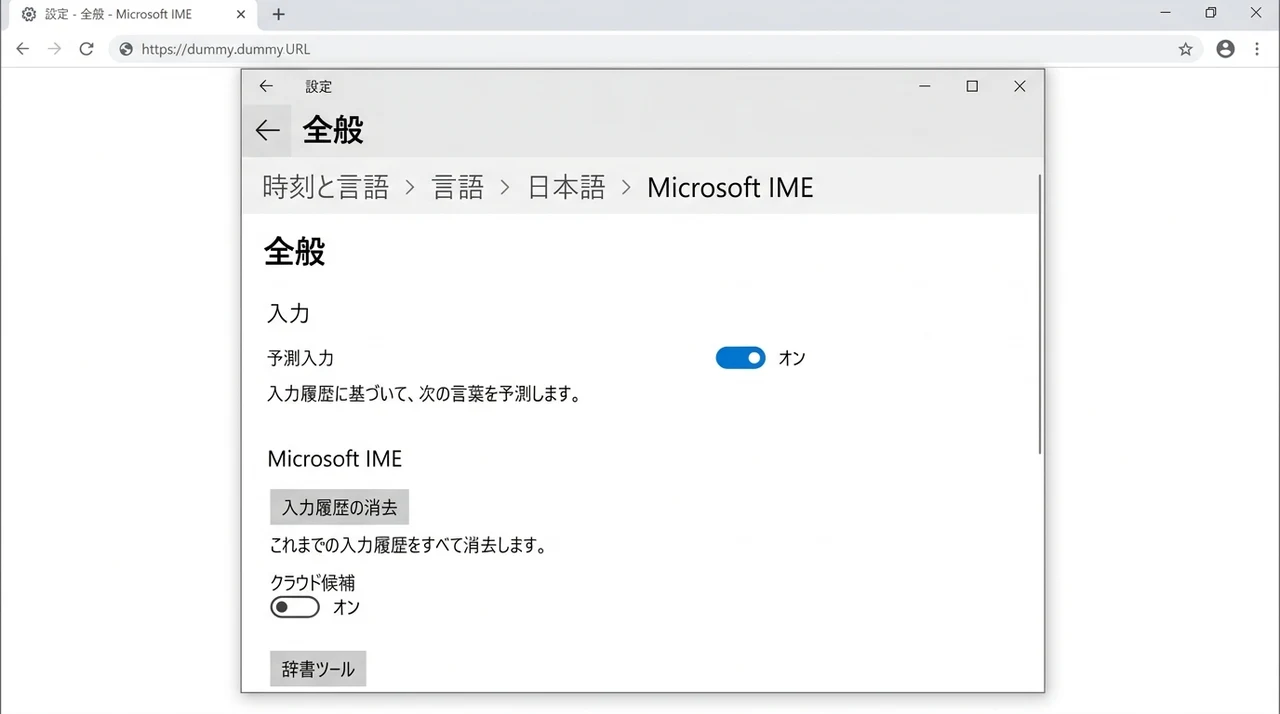1280x714 pixels.
Task: Click the 入力 section heading
Action: [289, 314]
